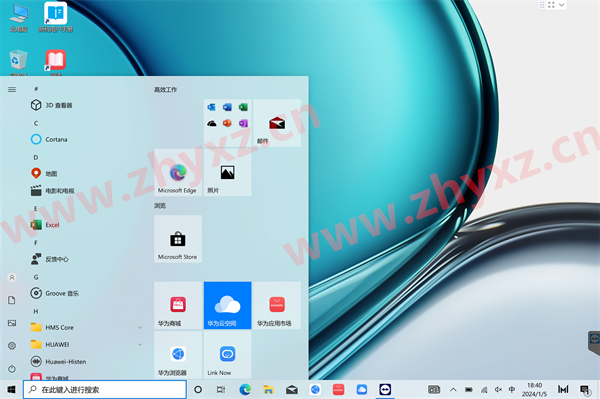Open the Microsoft Store tile
600x399 pixels.
(x=178, y=239)
